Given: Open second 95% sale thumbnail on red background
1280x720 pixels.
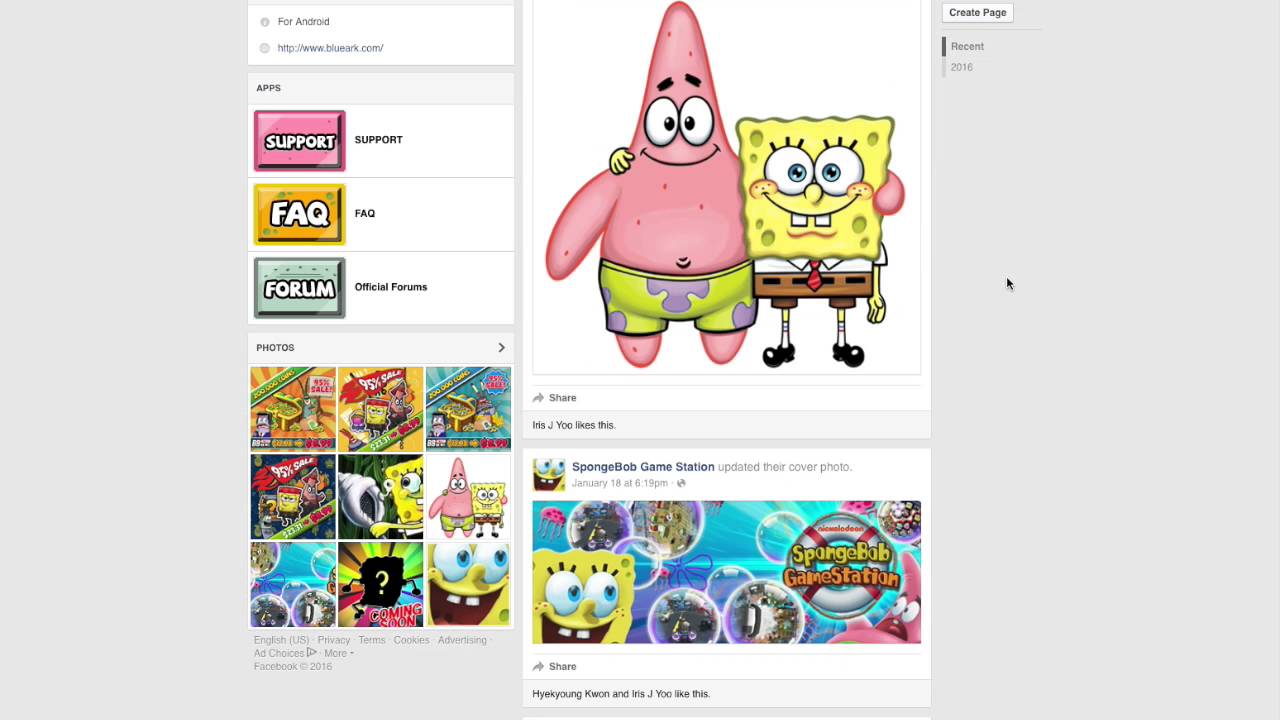Looking at the screenshot, I should point(381,409).
